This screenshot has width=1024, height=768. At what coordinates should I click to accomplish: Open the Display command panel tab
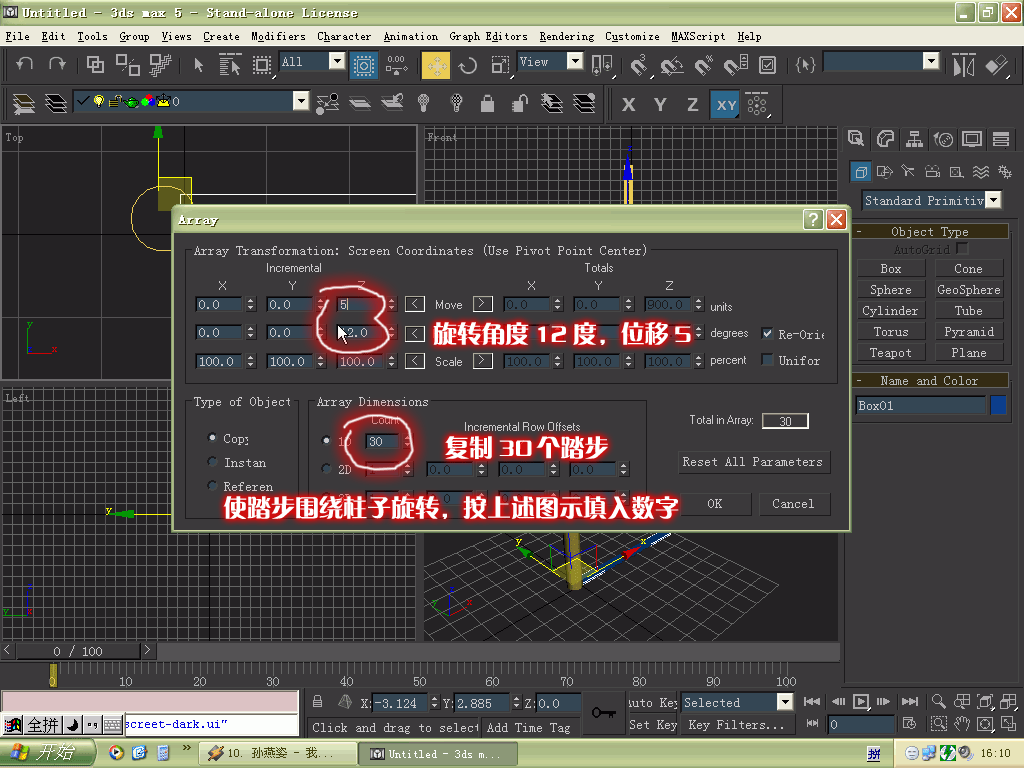pyautogui.click(x=972, y=138)
